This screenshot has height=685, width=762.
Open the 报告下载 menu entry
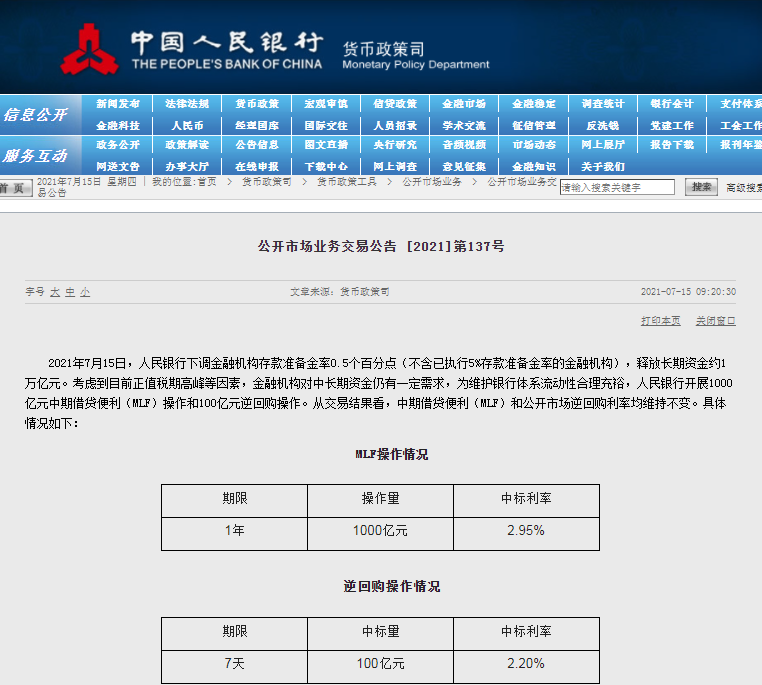point(672,145)
